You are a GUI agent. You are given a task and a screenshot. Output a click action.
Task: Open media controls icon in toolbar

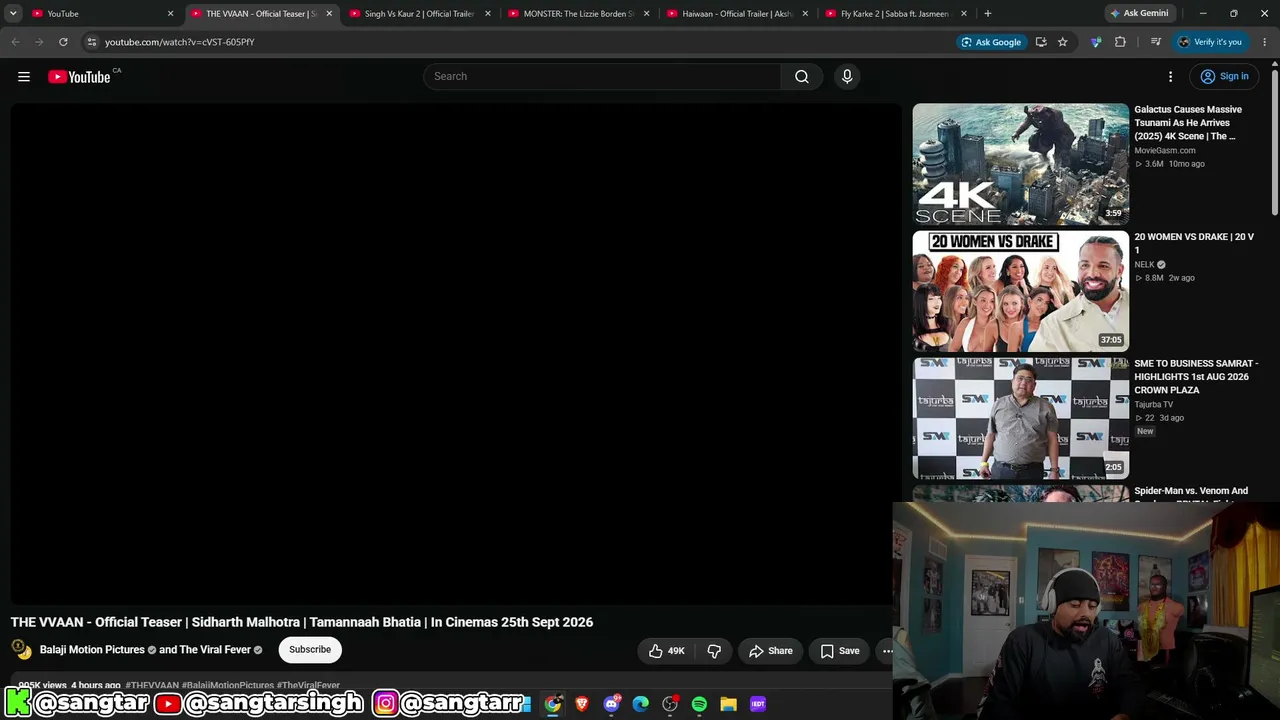(1155, 42)
